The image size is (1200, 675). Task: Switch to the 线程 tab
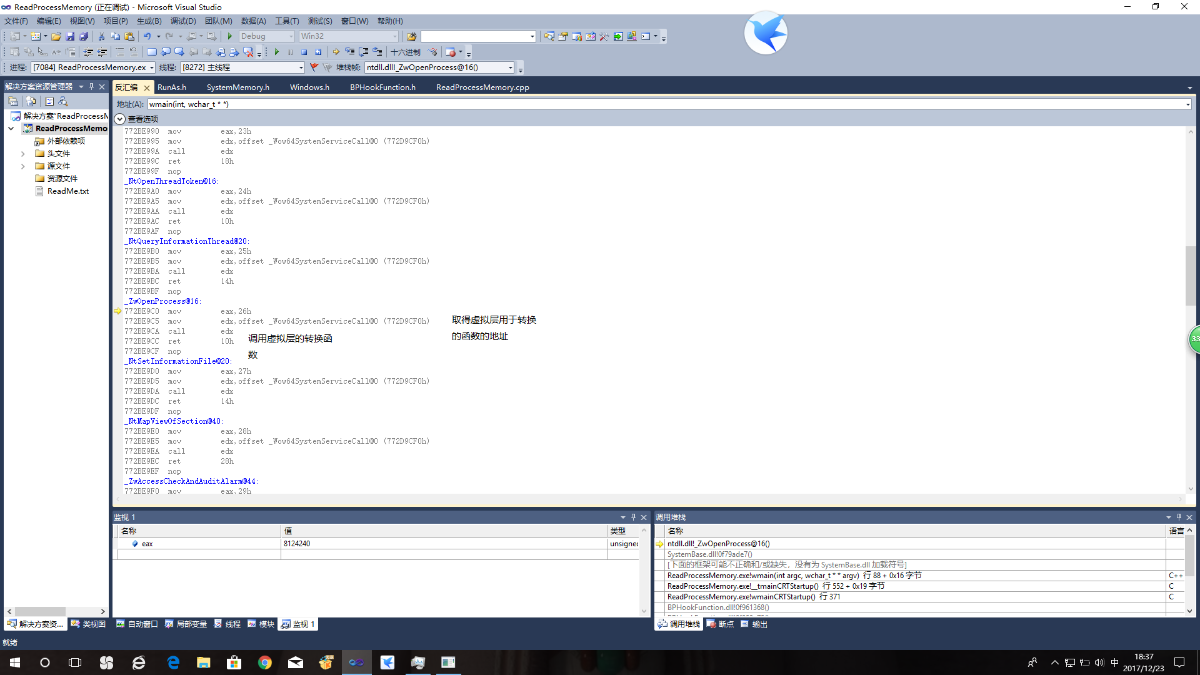228,624
